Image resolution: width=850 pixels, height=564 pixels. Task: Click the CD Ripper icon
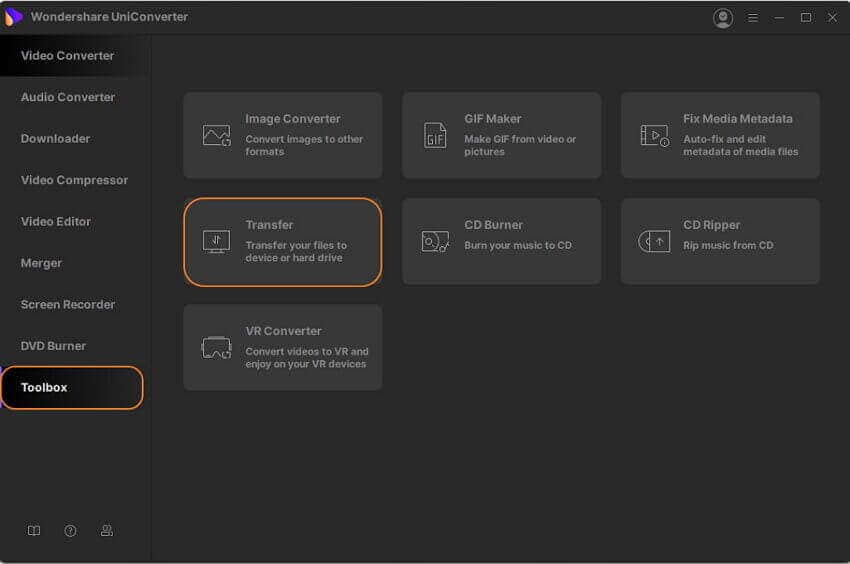coord(654,241)
